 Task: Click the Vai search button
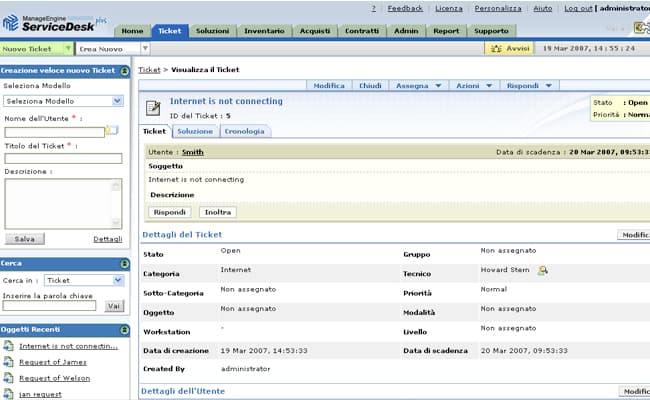pos(114,306)
